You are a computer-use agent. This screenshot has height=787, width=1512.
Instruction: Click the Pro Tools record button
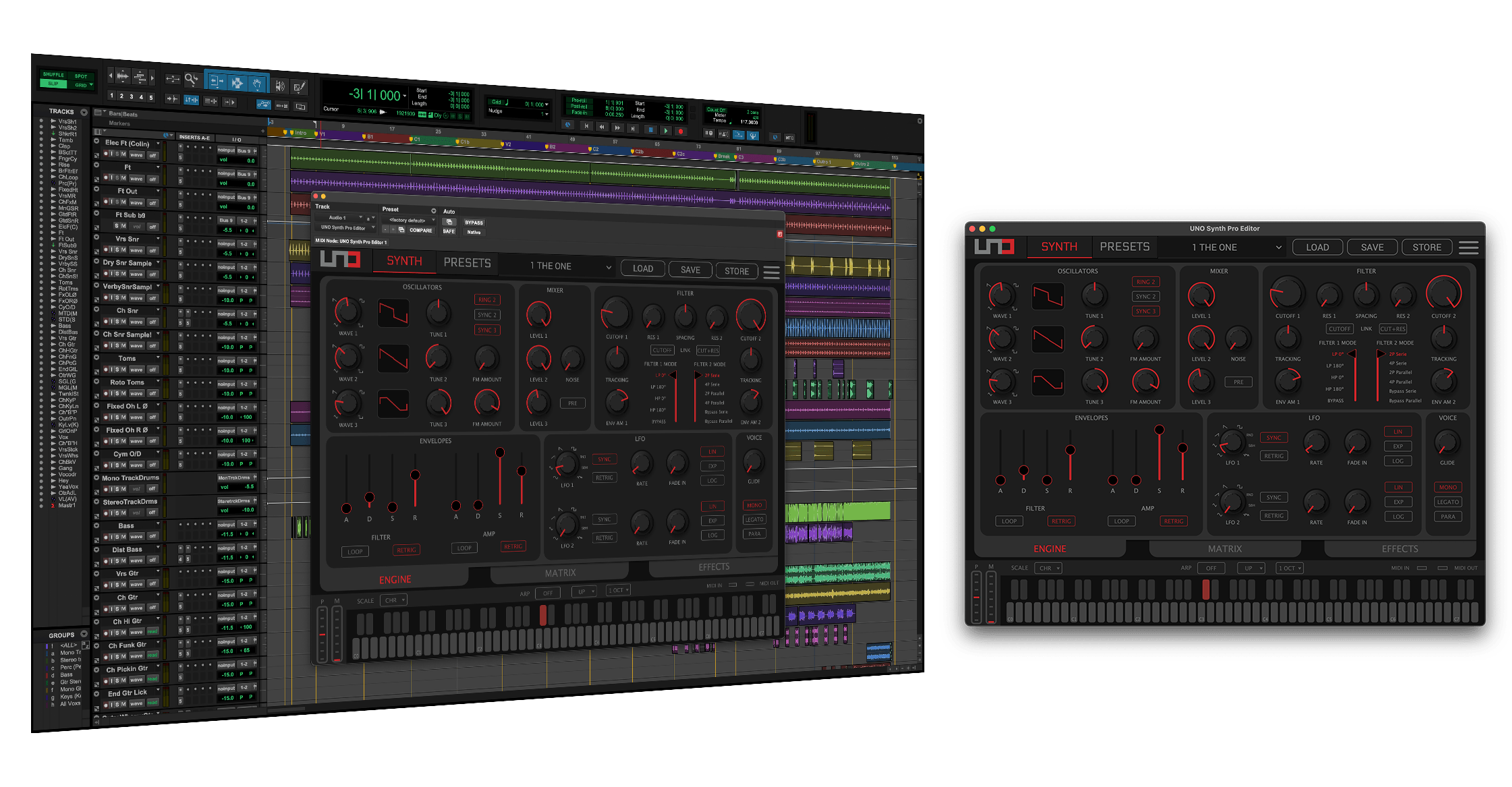pyautogui.click(x=680, y=132)
